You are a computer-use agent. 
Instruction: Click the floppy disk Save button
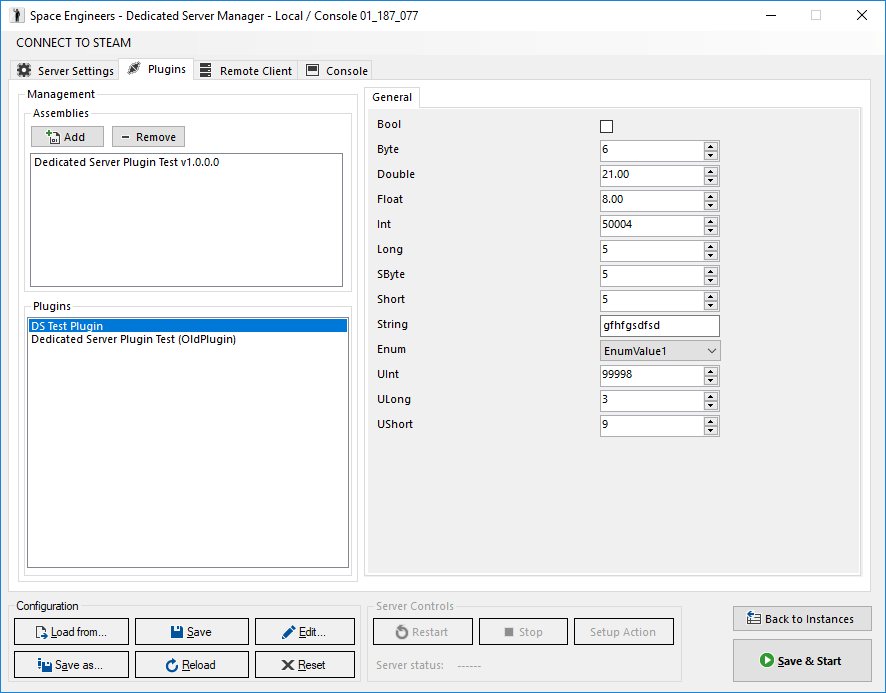click(192, 631)
